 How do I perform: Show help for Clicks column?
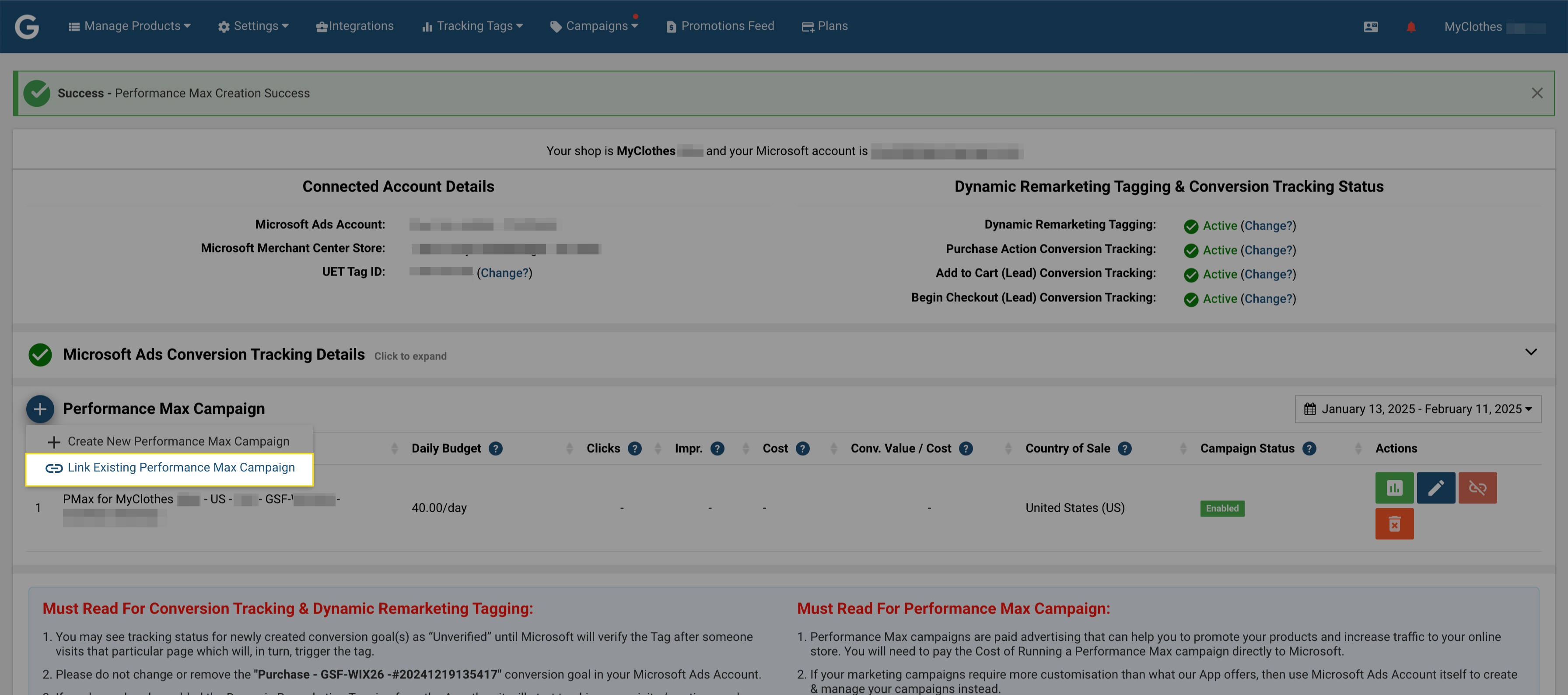click(635, 448)
